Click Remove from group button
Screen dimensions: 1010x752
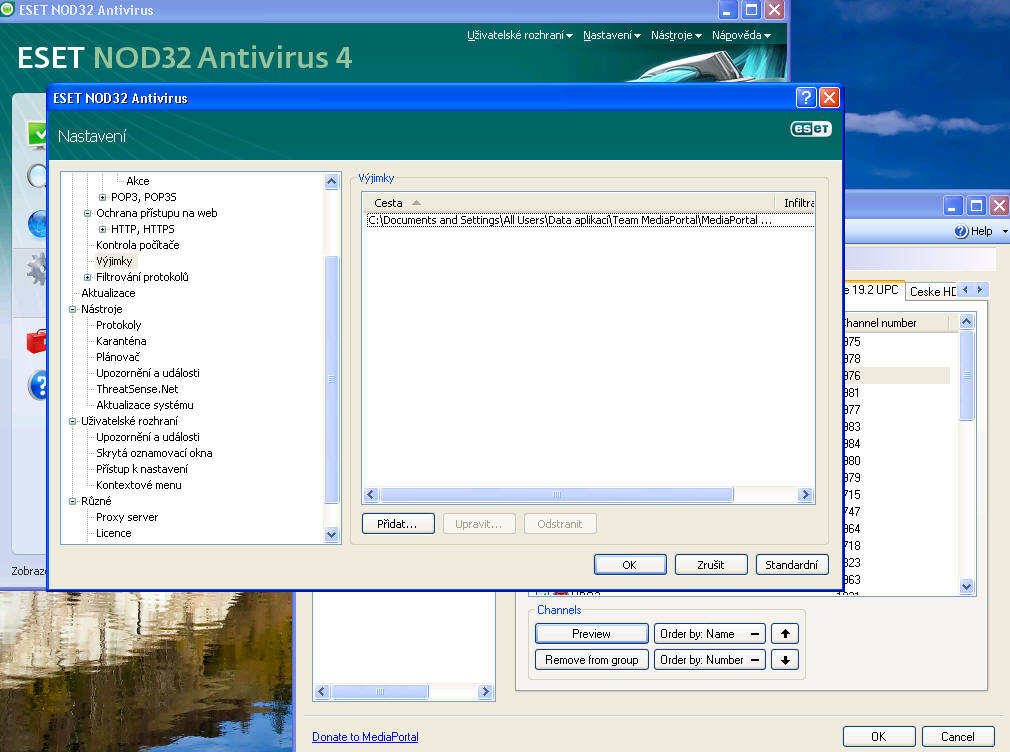click(x=591, y=660)
